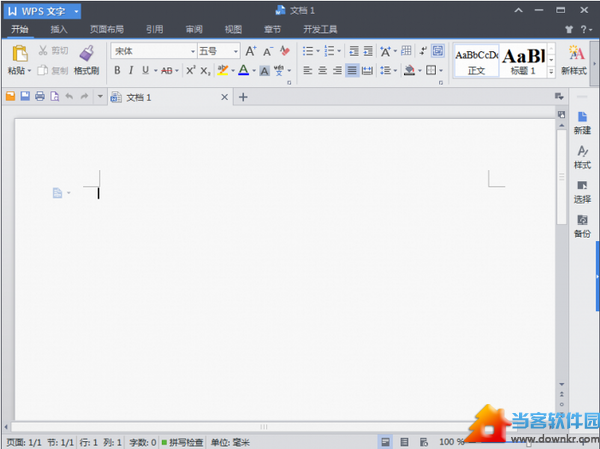The height and width of the screenshot is (449, 600).
Task: Apply the 正文 style
Action: [477, 61]
